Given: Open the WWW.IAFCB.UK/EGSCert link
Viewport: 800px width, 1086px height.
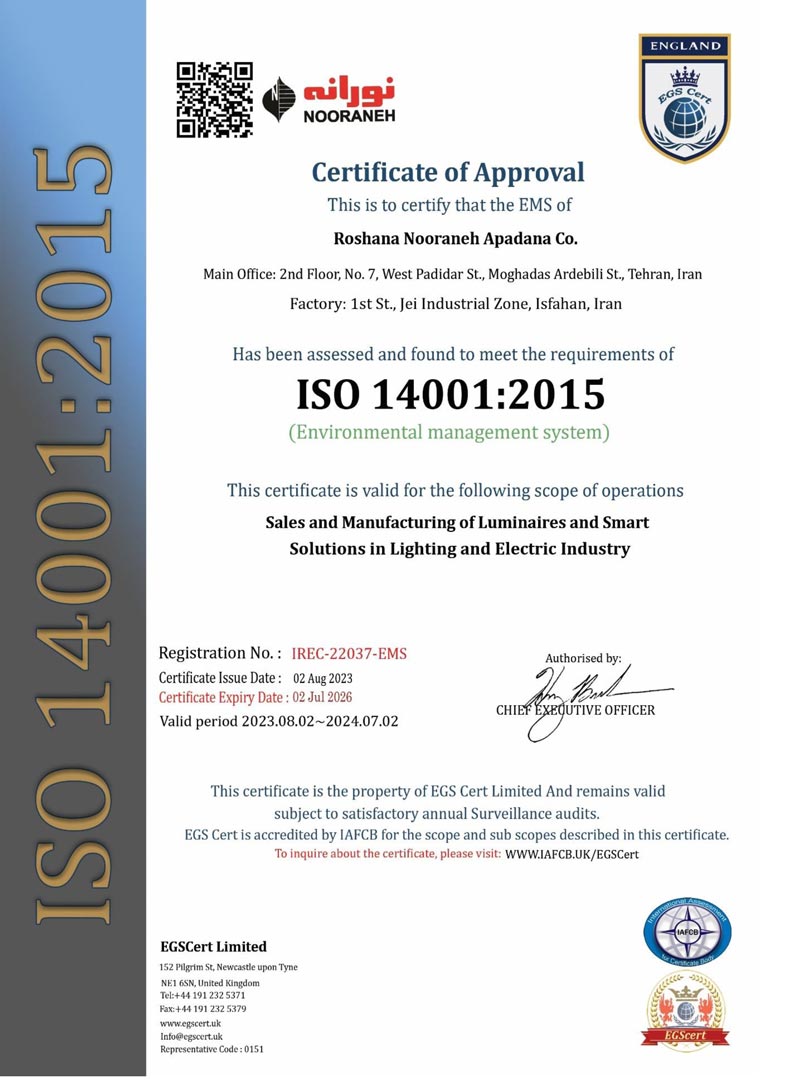Looking at the screenshot, I should 571,854.
